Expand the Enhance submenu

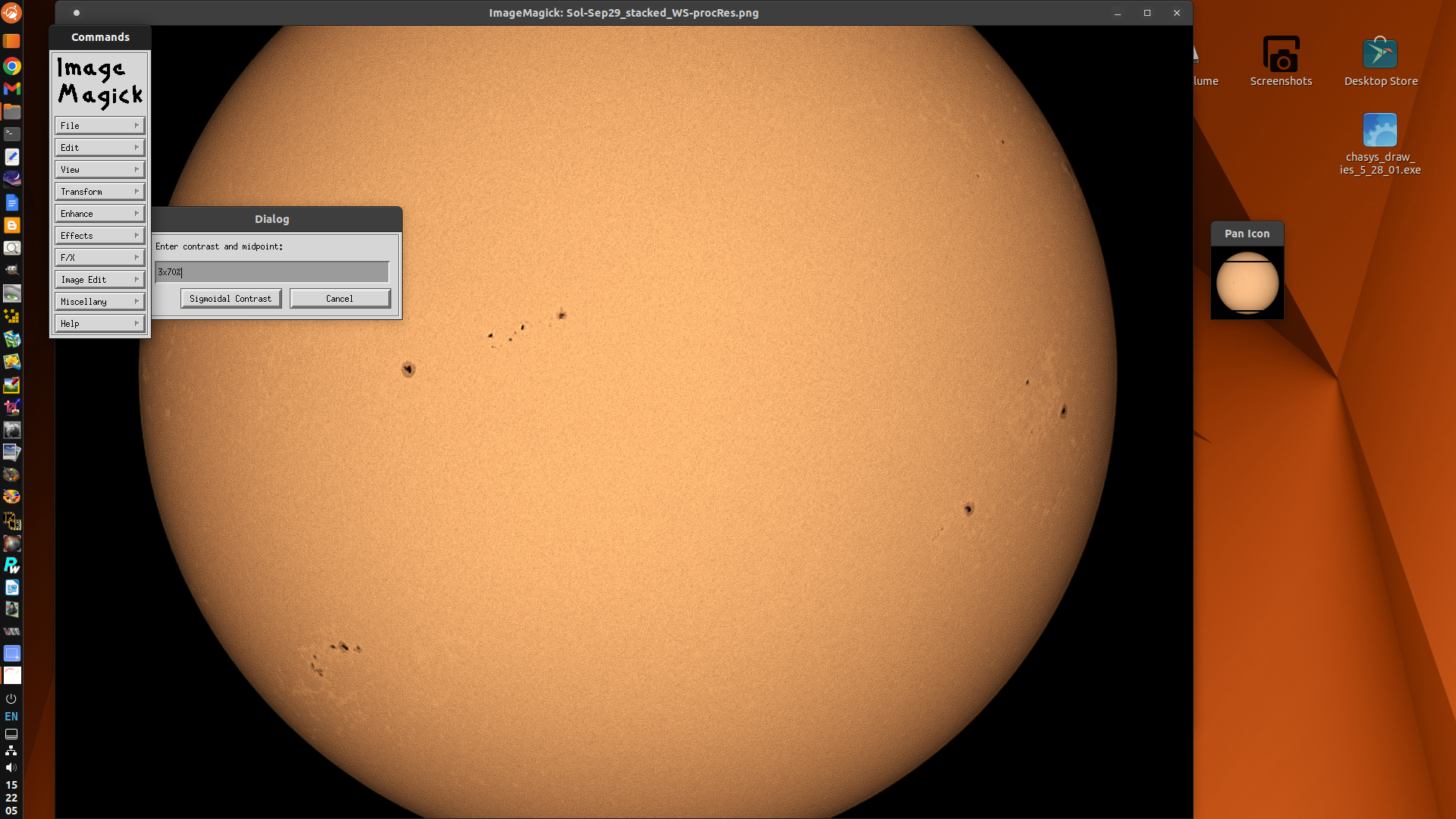[x=99, y=214]
